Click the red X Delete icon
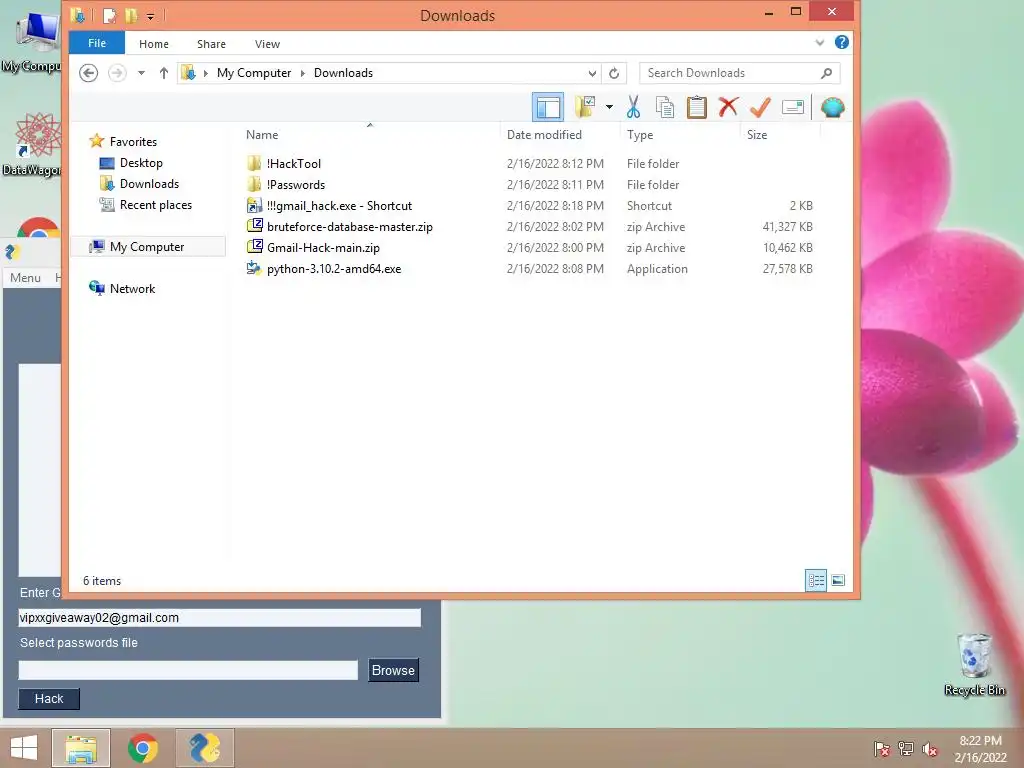 click(728, 107)
